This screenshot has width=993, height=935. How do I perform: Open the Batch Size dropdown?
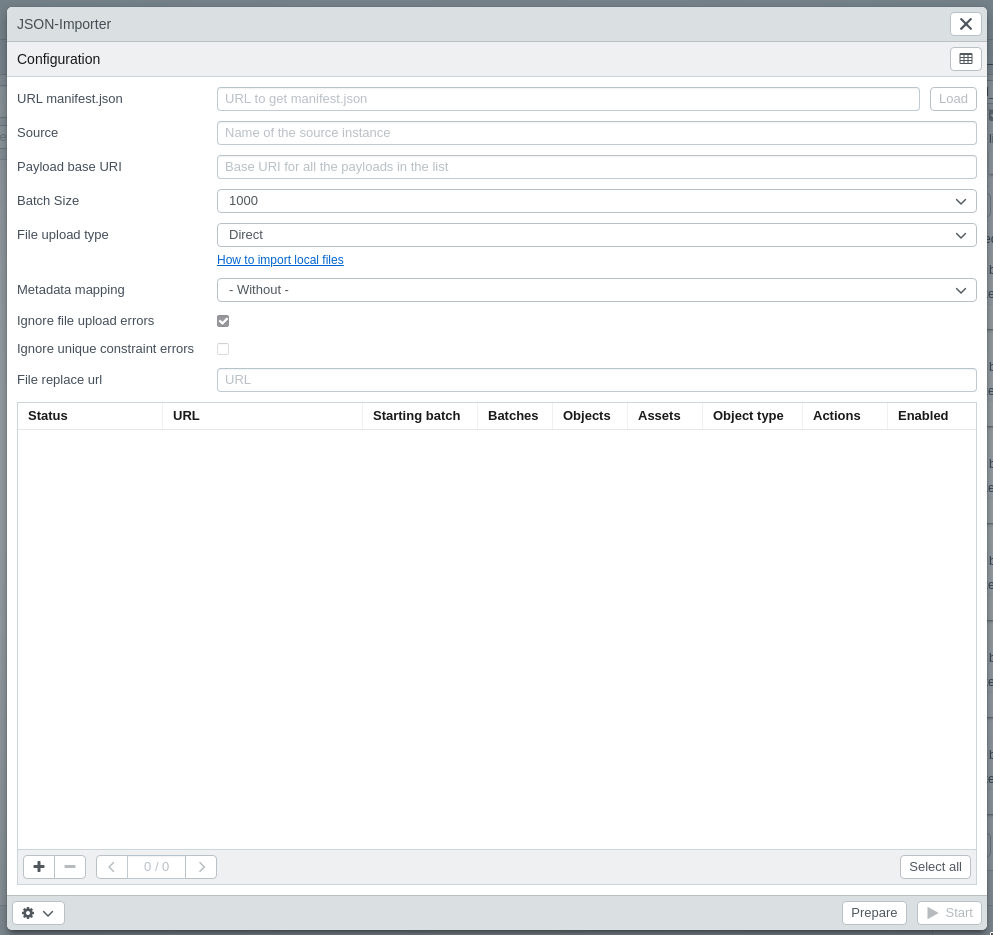click(597, 201)
